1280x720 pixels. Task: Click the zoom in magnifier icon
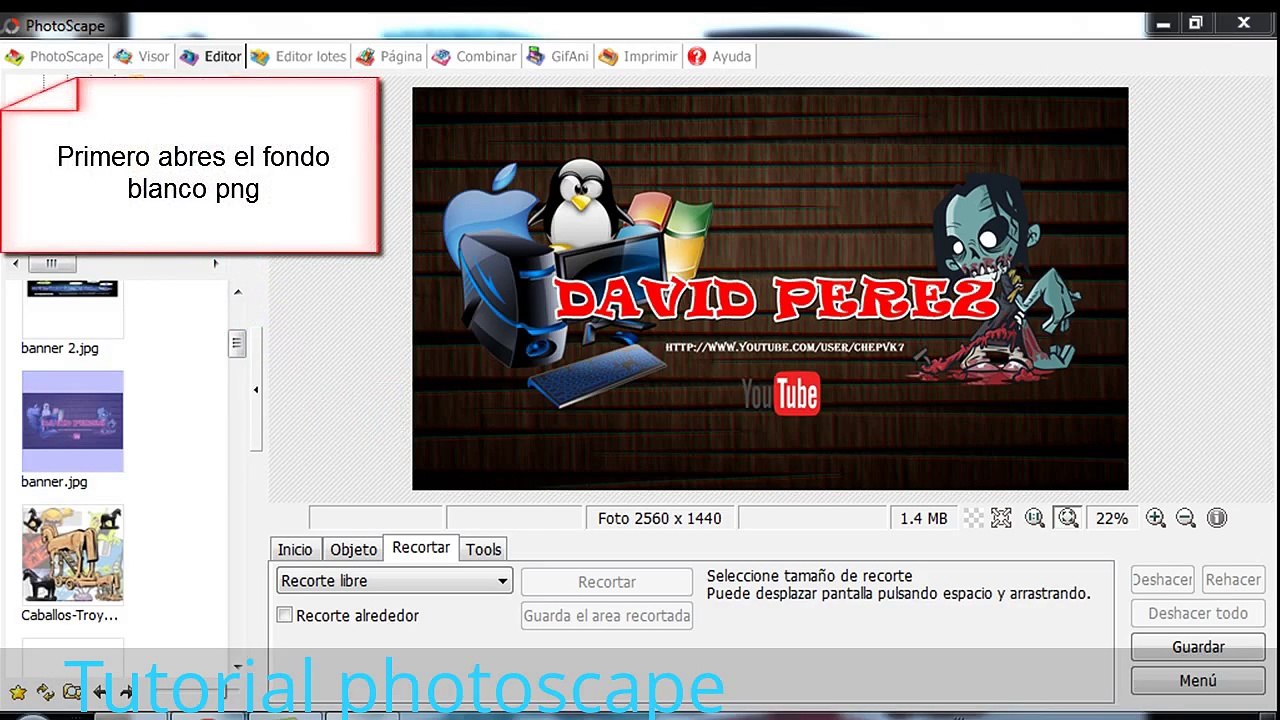1156,518
